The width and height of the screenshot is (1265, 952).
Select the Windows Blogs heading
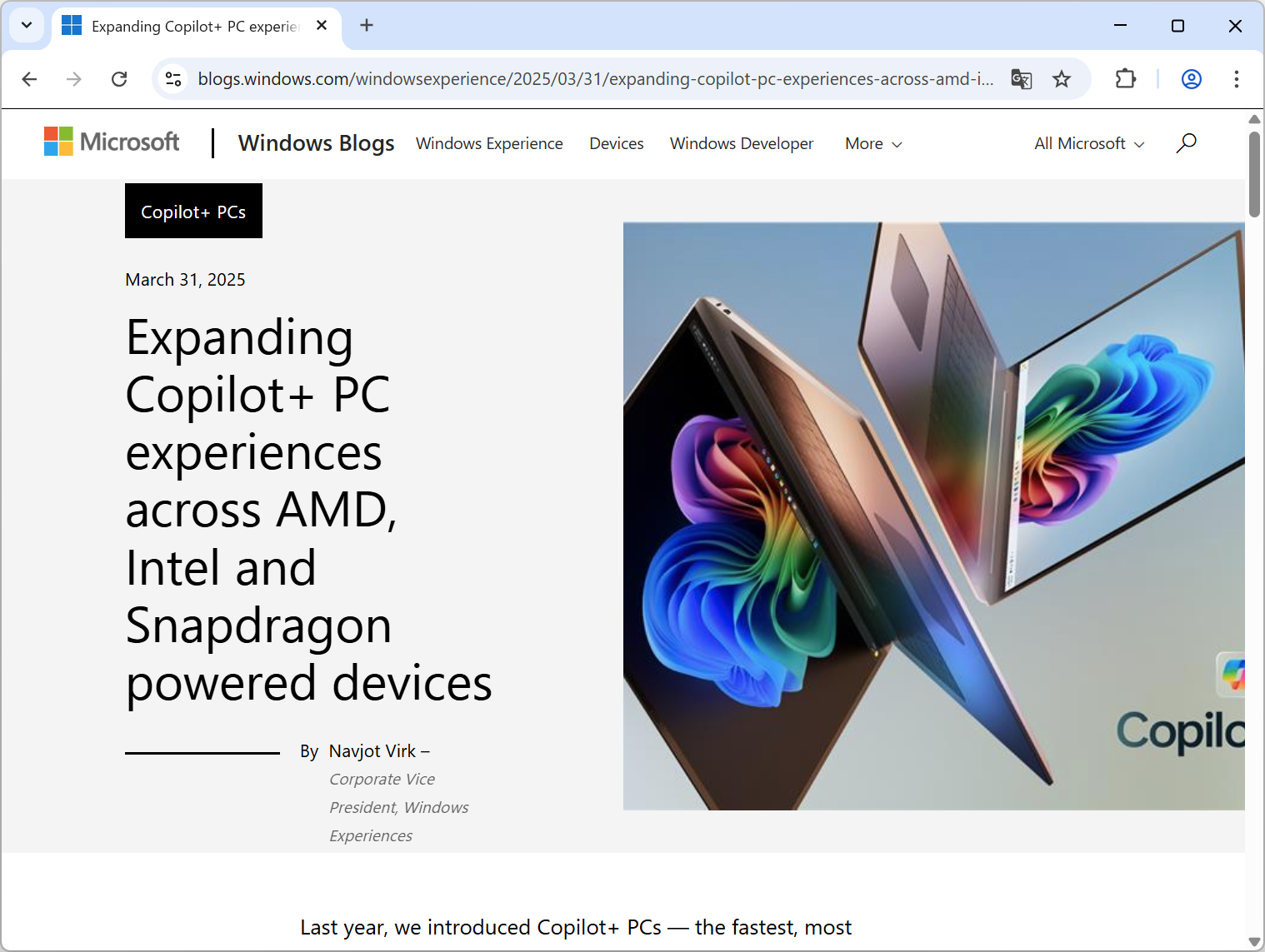(x=316, y=142)
